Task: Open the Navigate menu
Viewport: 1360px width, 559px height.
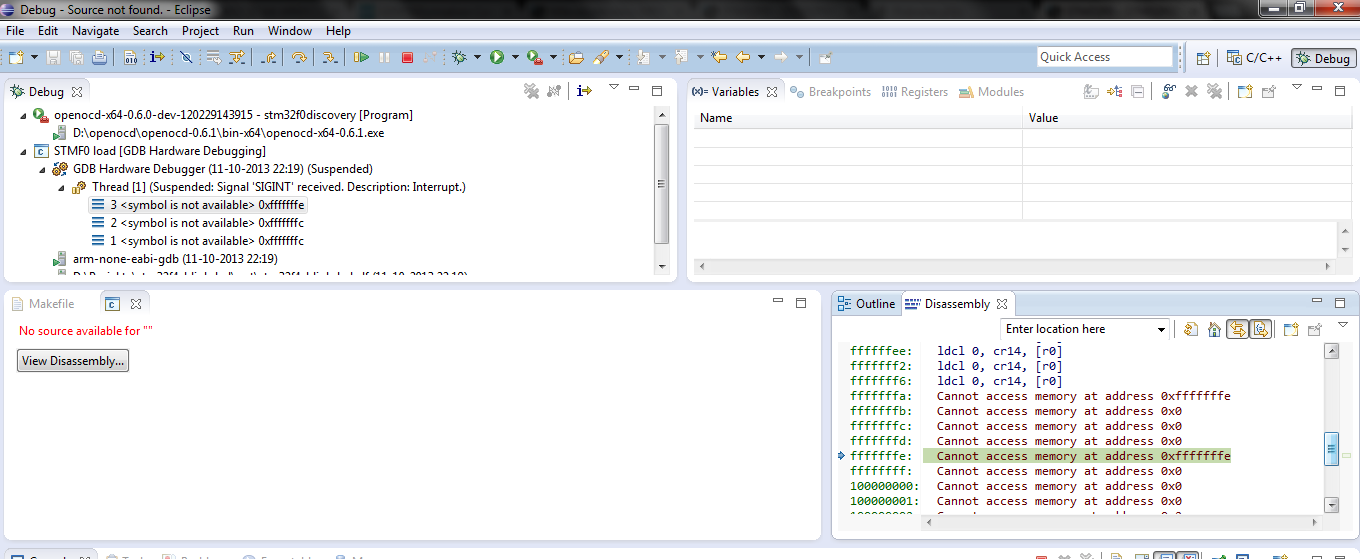Action: click(95, 31)
